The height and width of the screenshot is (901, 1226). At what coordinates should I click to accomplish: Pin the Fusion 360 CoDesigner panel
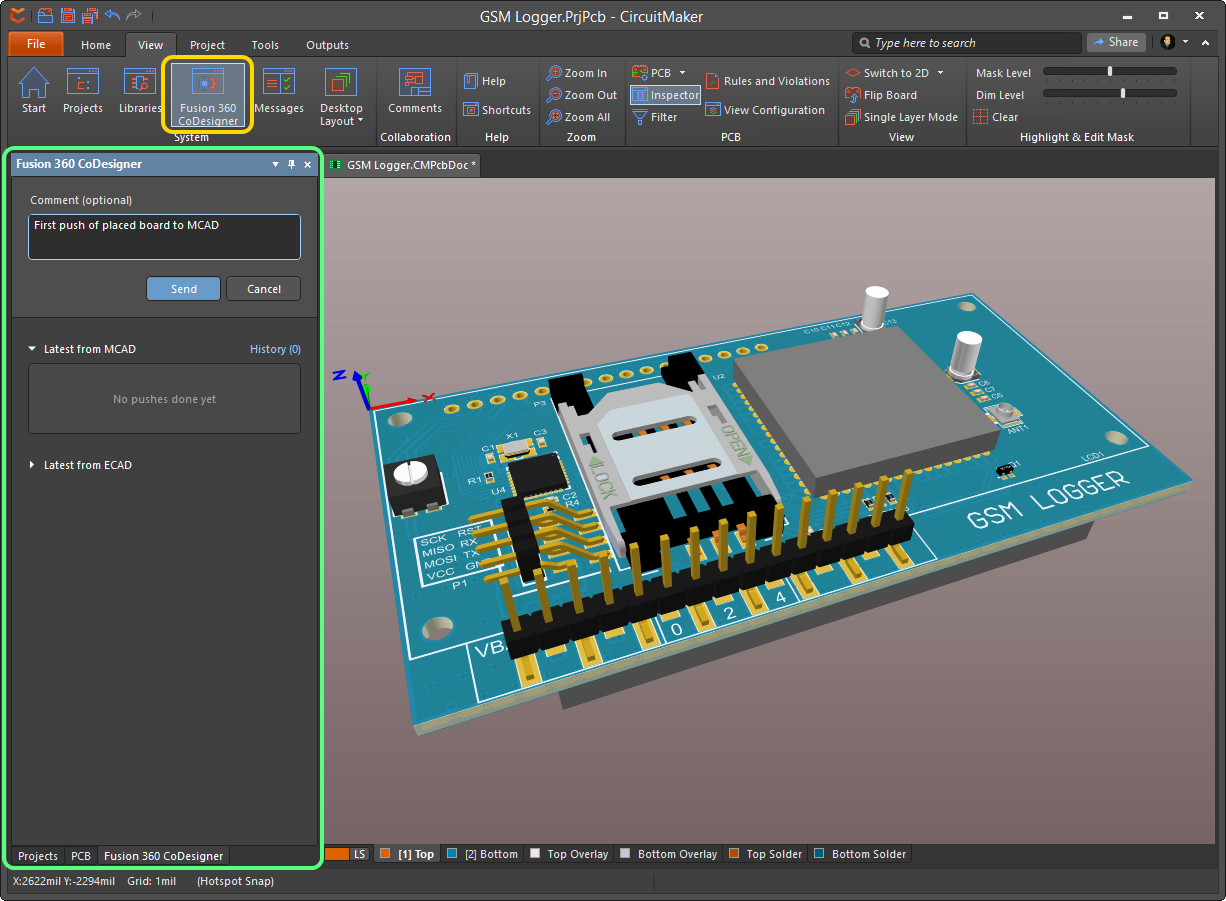click(292, 164)
